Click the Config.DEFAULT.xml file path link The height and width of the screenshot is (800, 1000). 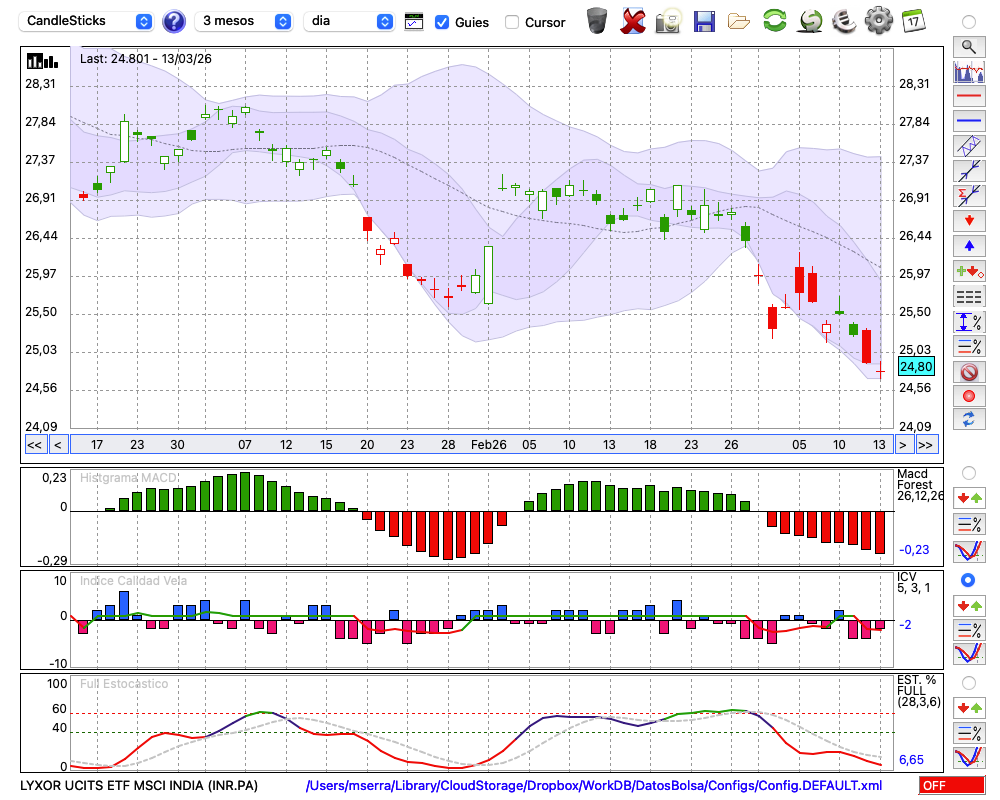(x=594, y=786)
